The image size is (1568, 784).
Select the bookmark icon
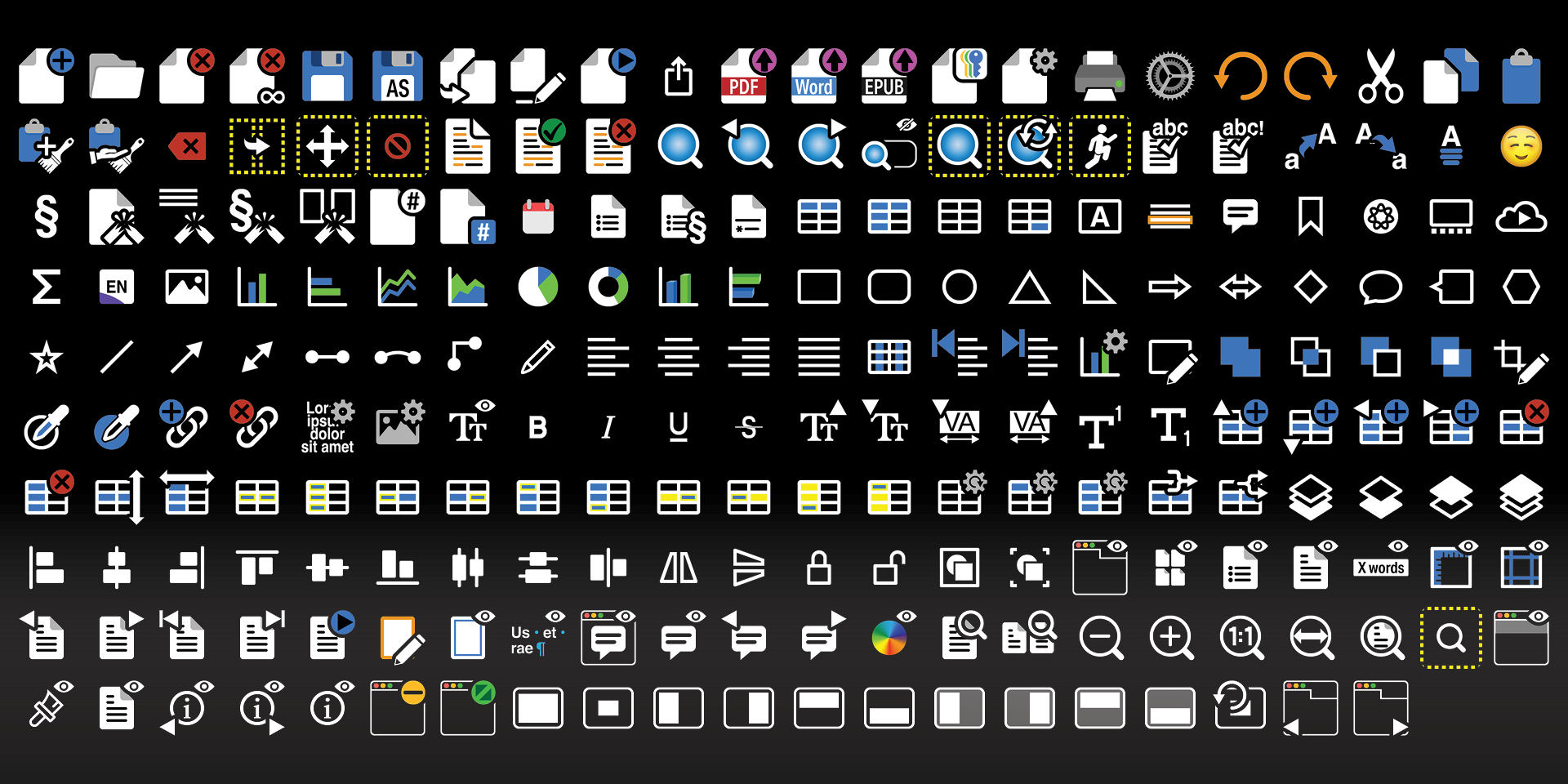tap(1311, 216)
